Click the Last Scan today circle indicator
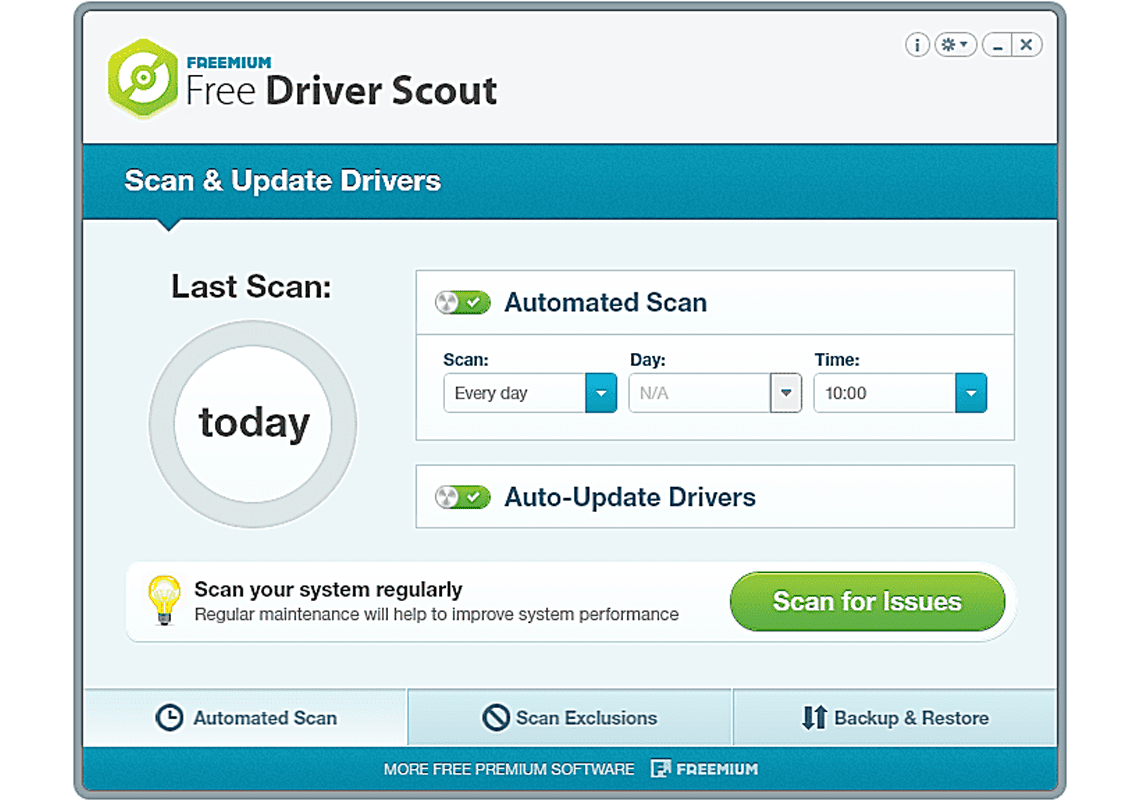This screenshot has width=1131, height=801. click(253, 424)
